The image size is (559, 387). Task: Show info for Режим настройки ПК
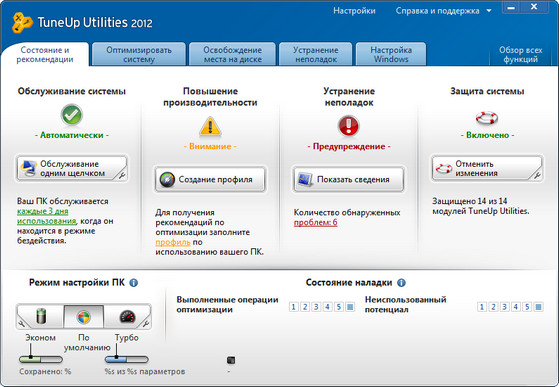coord(134,283)
